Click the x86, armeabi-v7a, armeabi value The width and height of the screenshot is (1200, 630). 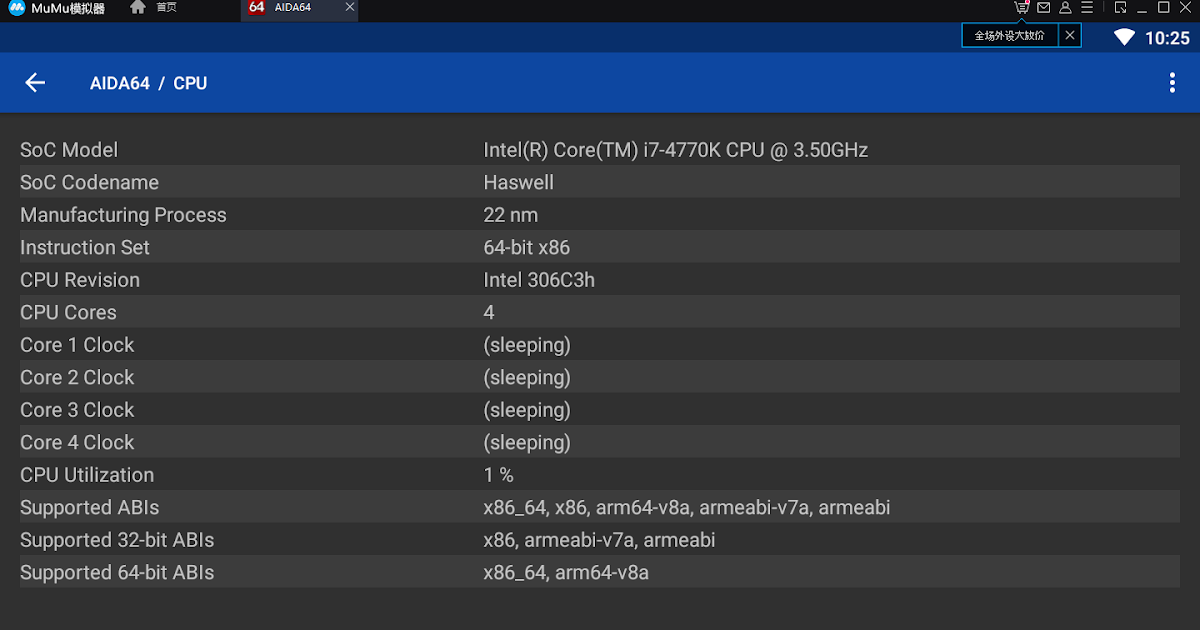click(x=599, y=540)
